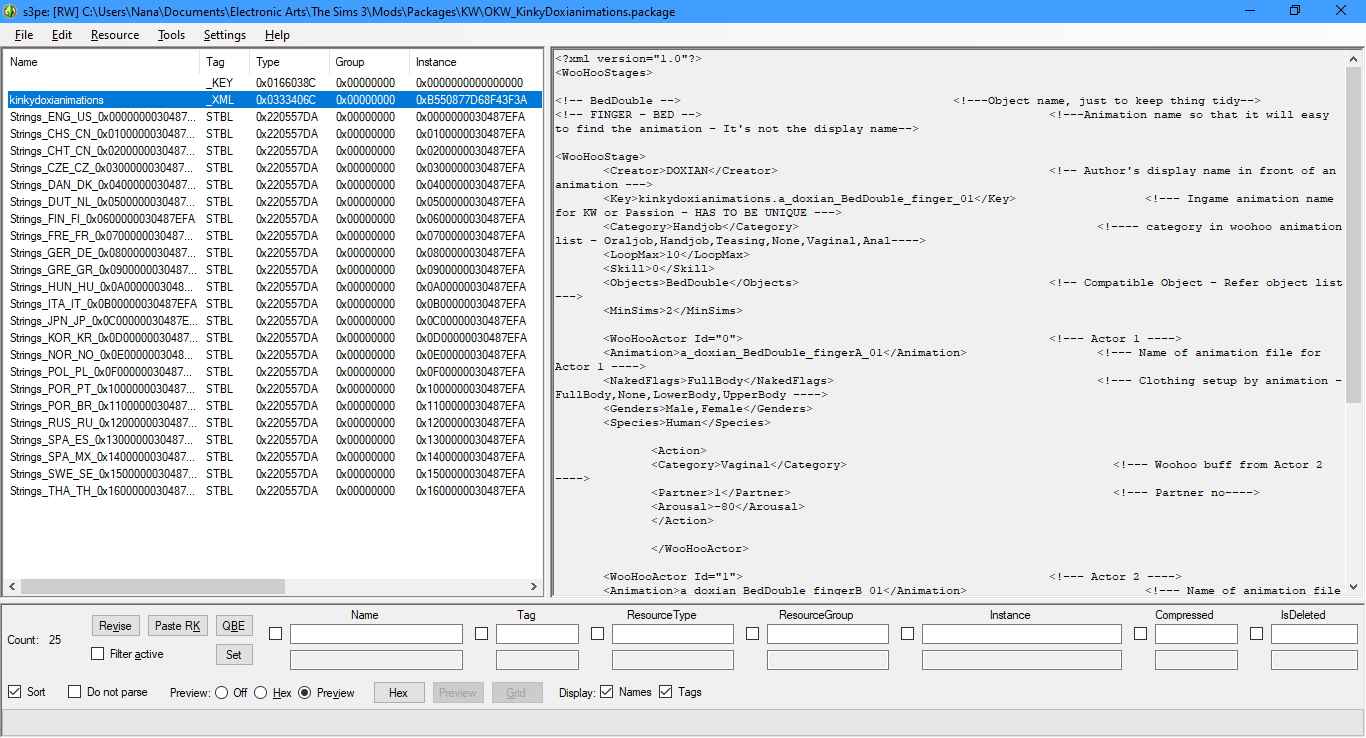Viewport: 1366px width, 738px height.
Task: Open the Resource menu
Action: (x=115, y=35)
